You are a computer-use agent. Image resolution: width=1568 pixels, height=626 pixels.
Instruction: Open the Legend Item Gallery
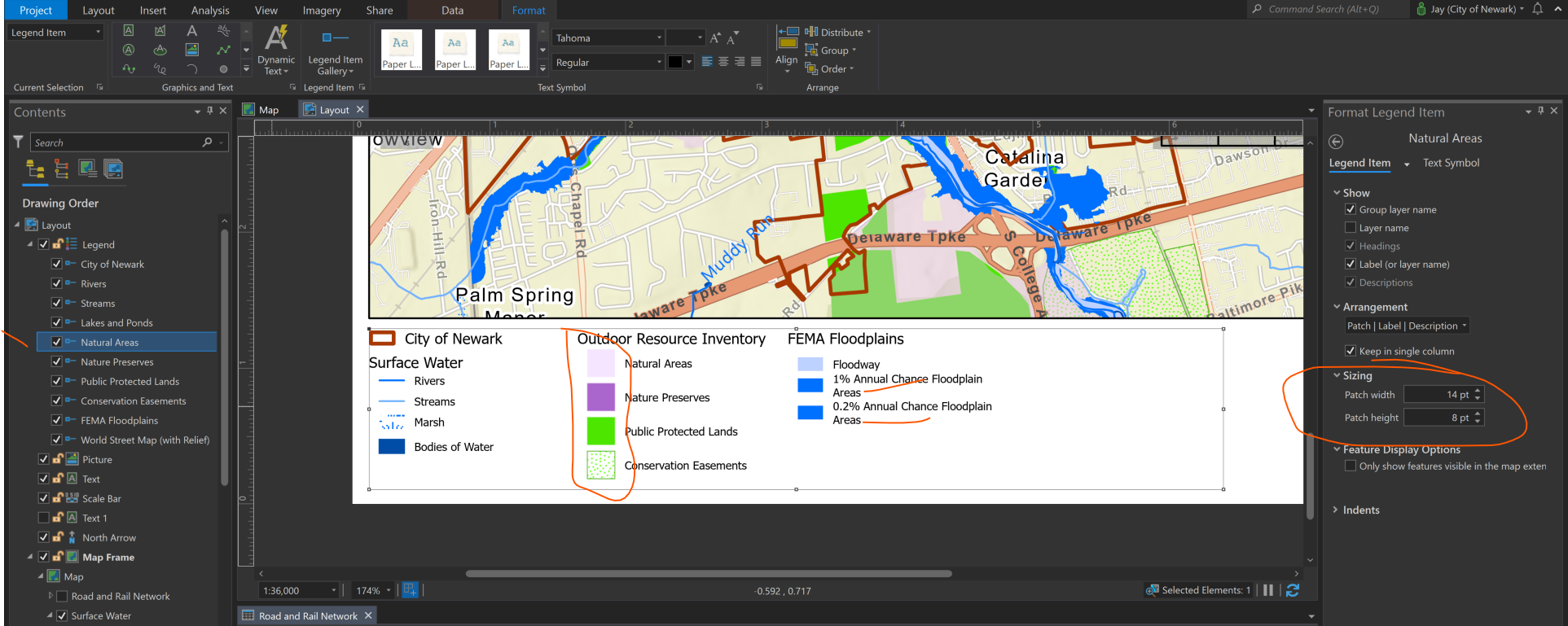(x=335, y=50)
